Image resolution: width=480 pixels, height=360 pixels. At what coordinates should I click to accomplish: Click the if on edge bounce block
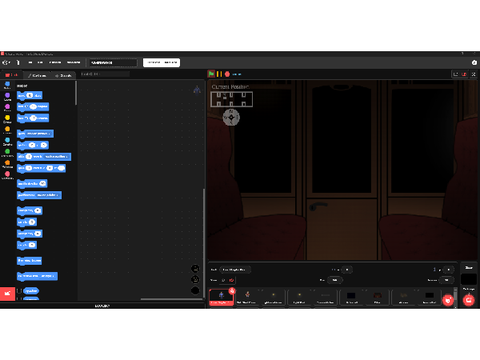point(30,260)
